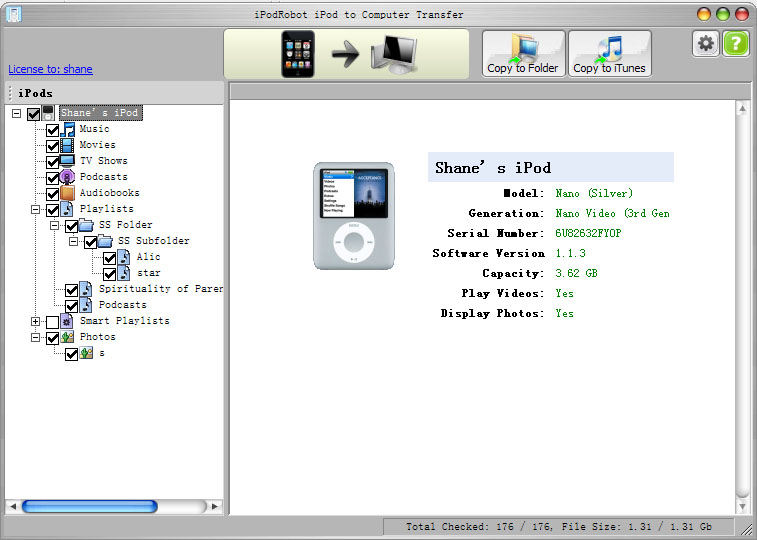
Task: Click the Nano (Silver) model value
Action: 594,194
